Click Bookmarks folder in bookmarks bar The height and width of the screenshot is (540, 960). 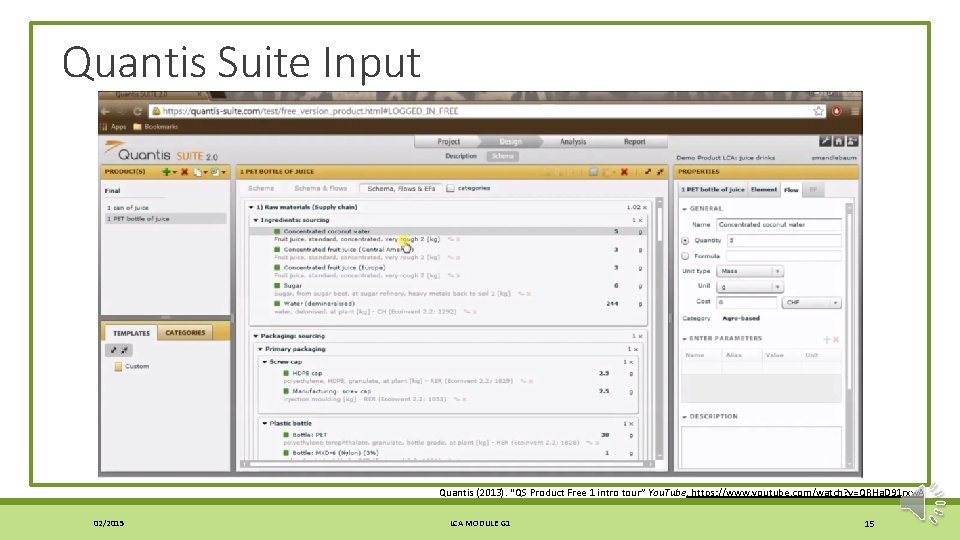coord(156,127)
